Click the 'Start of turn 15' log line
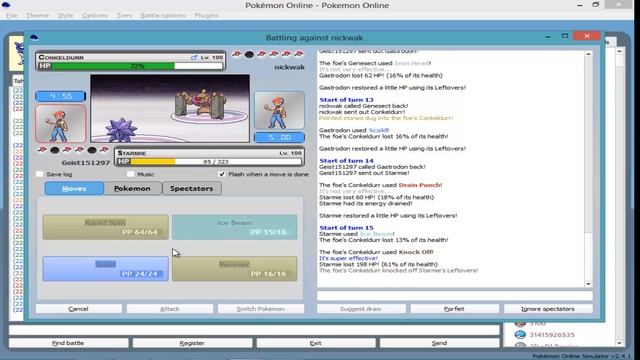640x360 pixels. click(346, 228)
